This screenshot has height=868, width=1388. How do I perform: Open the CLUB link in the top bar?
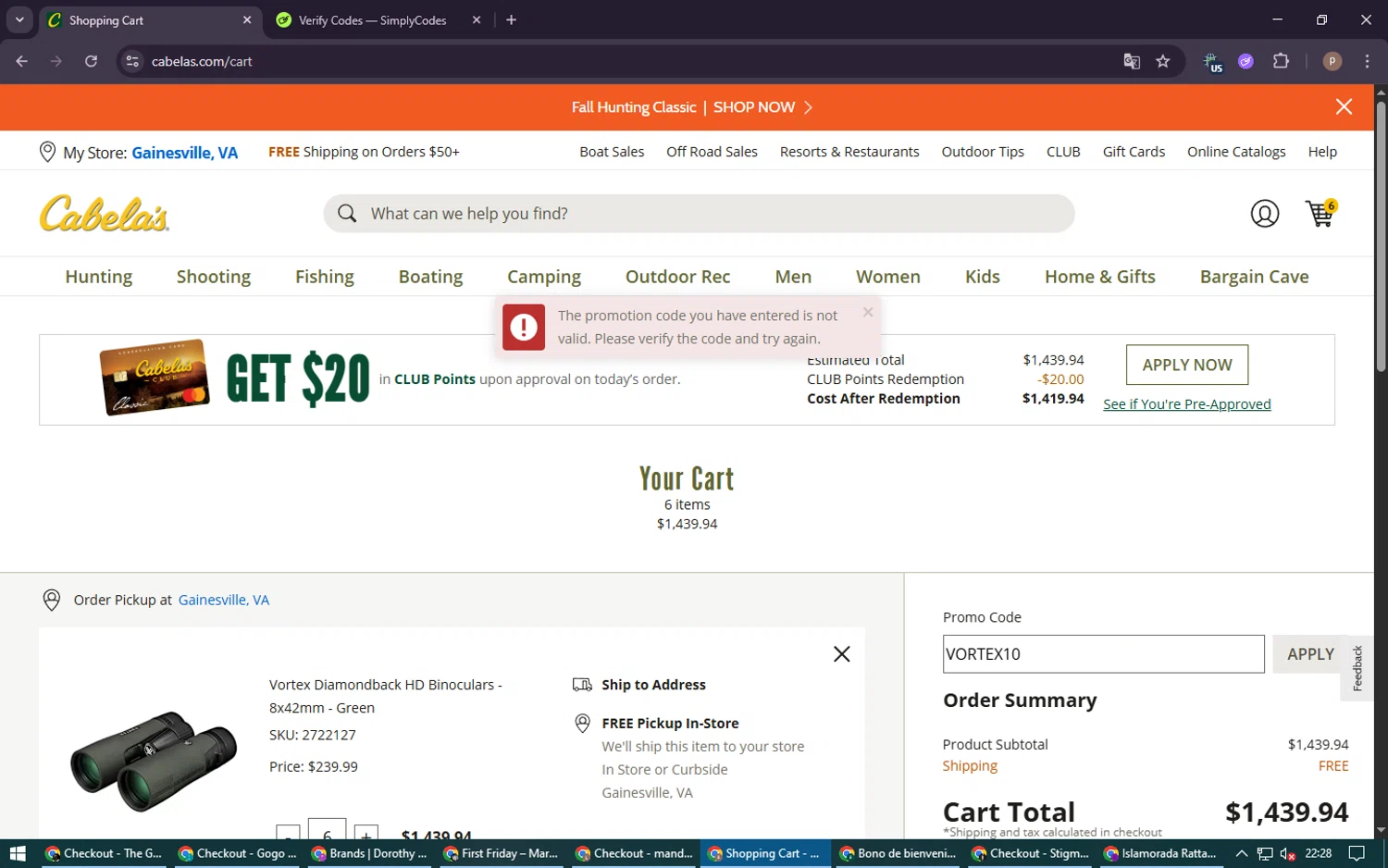coord(1063,152)
